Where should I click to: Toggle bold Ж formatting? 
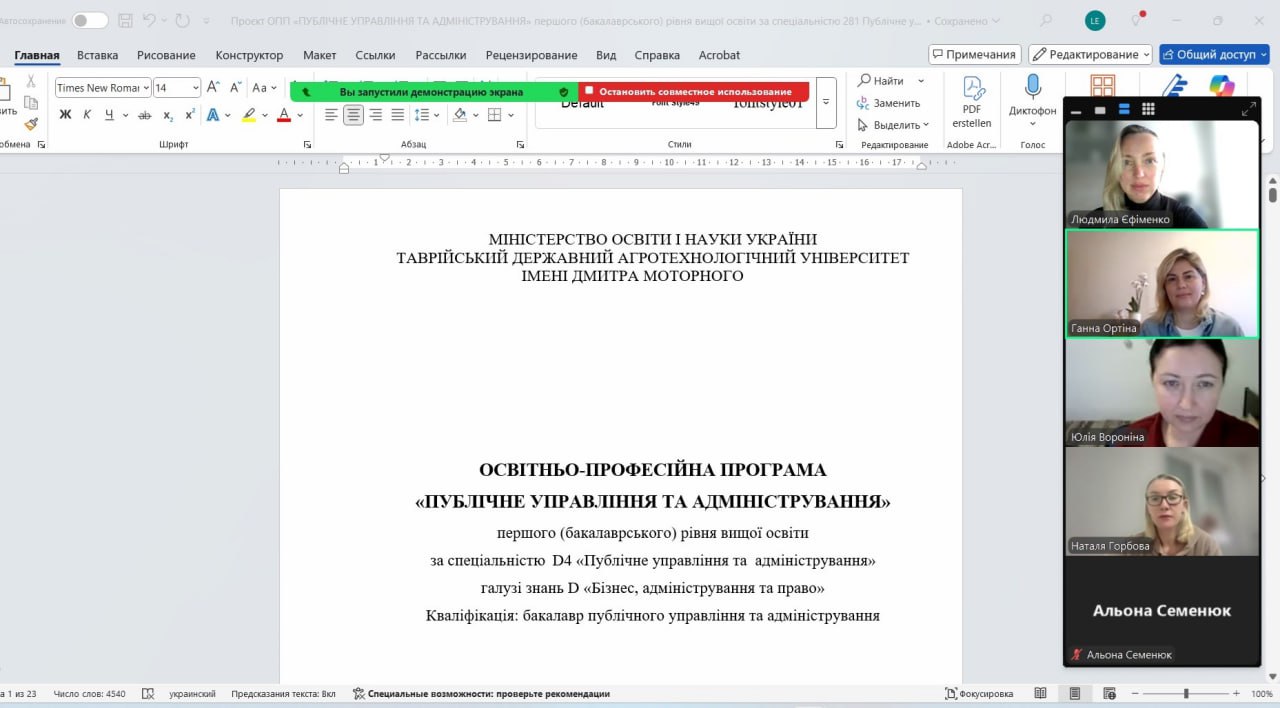65,115
